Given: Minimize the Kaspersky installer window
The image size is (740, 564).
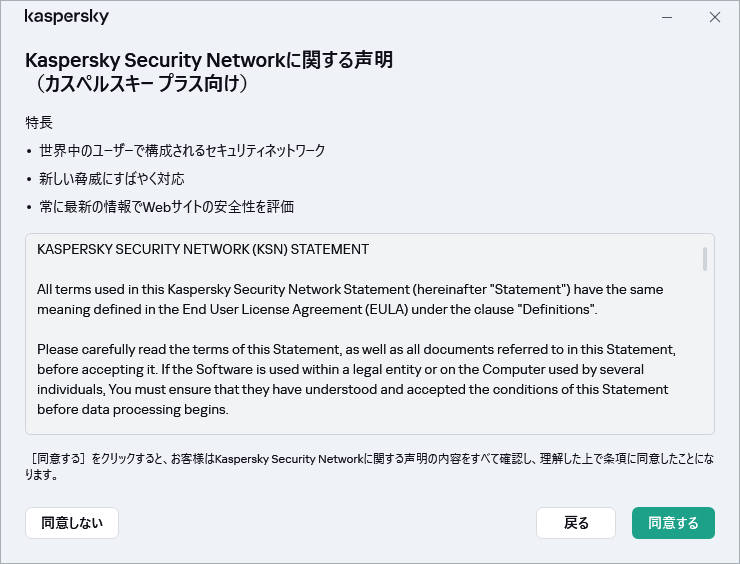Looking at the screenshot, I should point(667,17).
